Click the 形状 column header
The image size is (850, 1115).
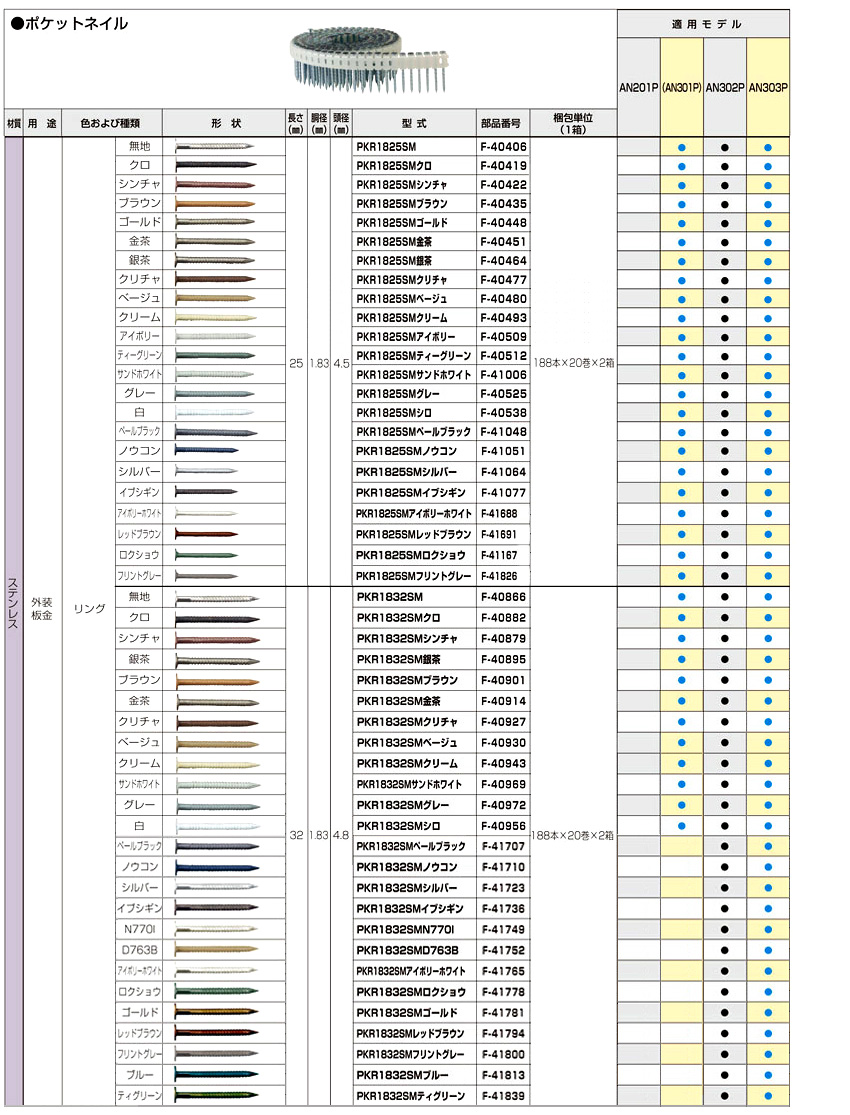224,123
